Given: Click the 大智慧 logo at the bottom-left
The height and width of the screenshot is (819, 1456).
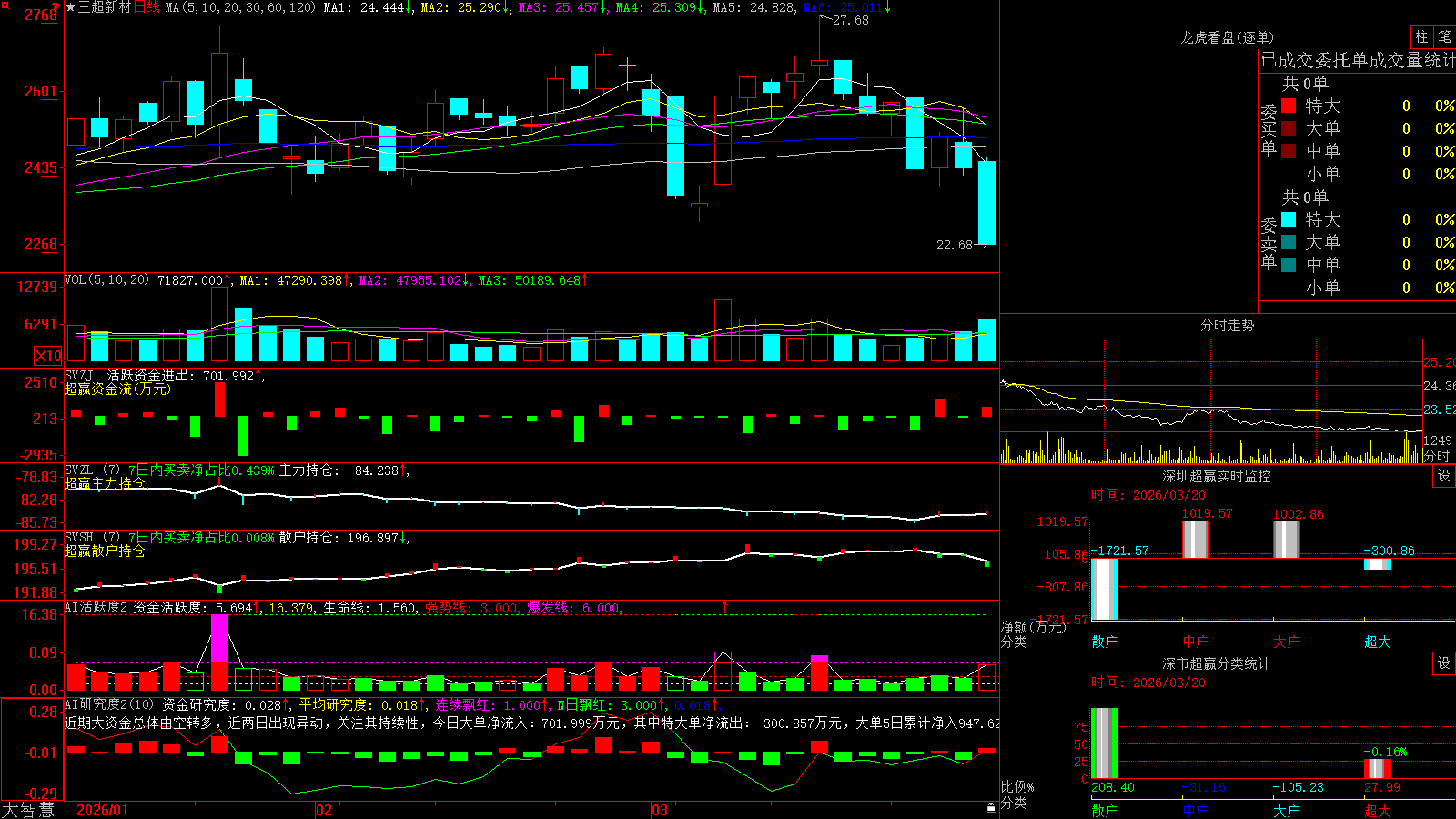Looking at the screenshot, I should click(28, 809).
